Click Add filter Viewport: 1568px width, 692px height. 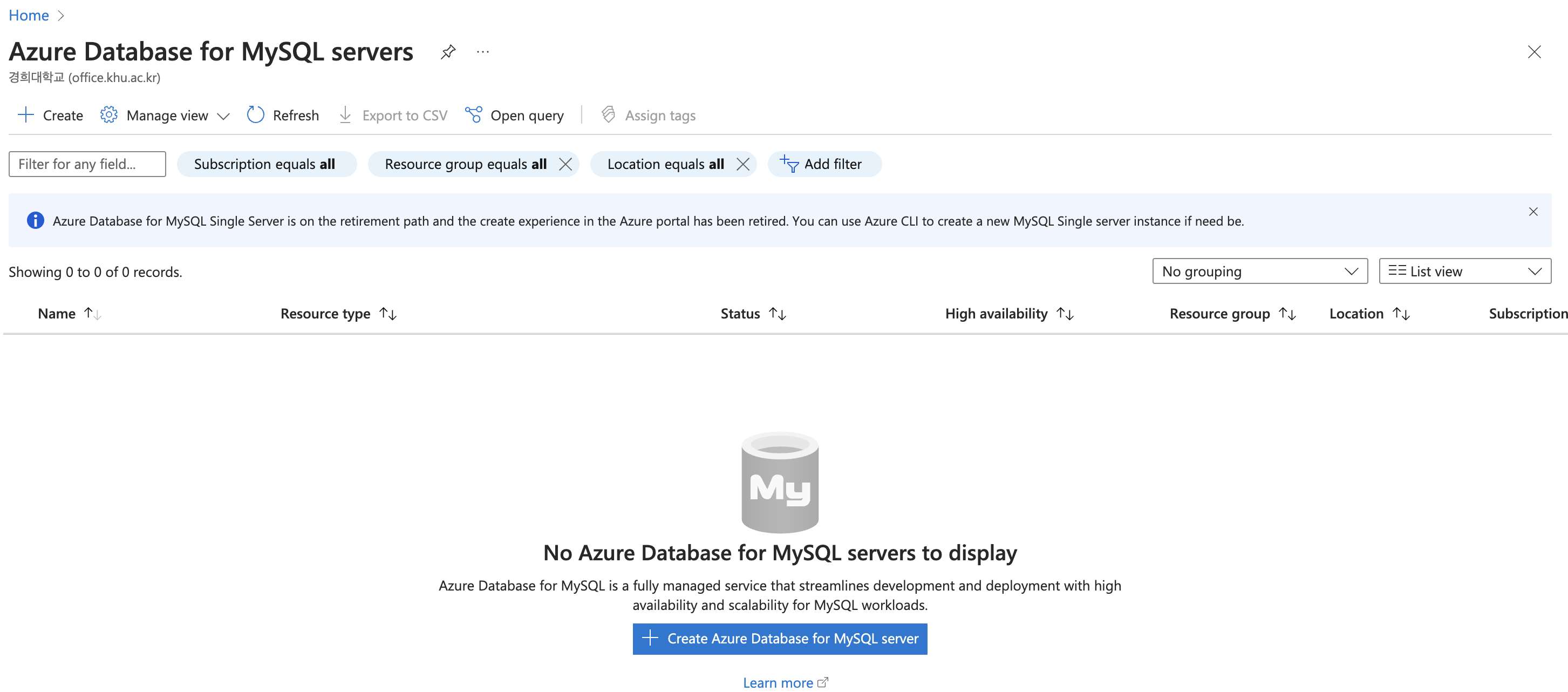(x=824, y=164)
